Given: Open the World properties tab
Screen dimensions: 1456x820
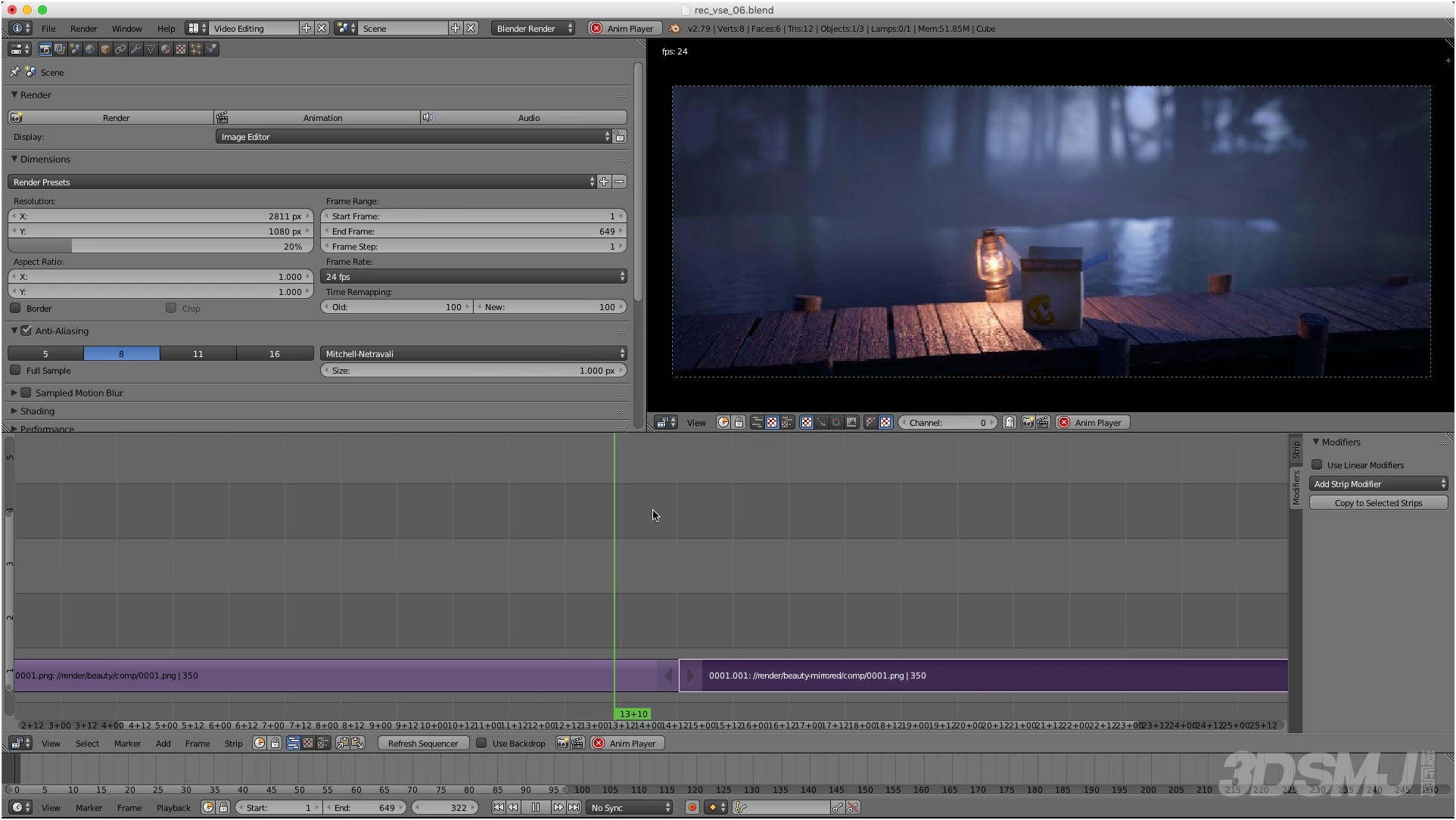Looking at the screenshot, I should coord(90,49).
